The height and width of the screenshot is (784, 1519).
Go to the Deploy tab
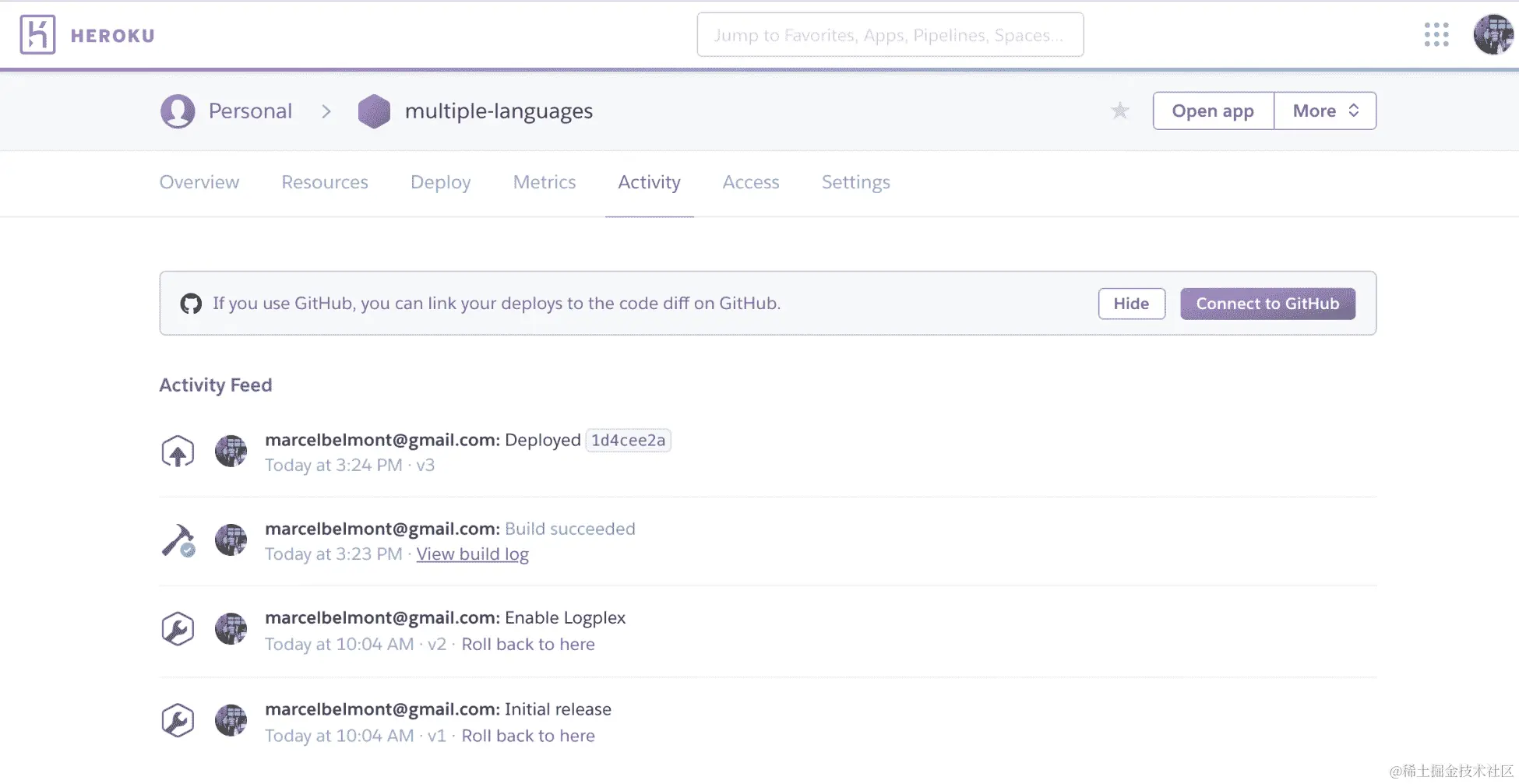(x=441, y=182)
